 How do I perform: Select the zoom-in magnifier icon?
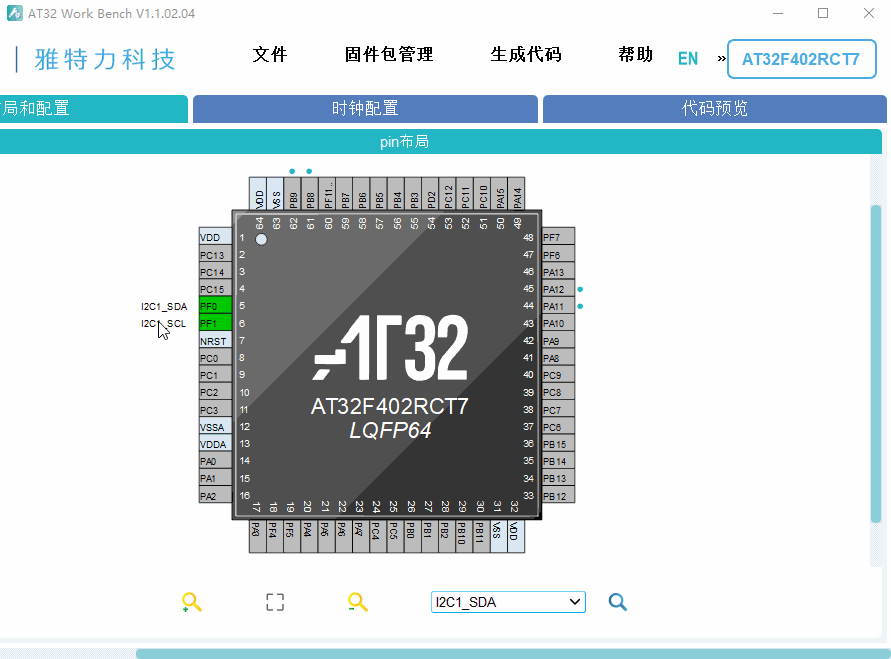pos(192,602)
